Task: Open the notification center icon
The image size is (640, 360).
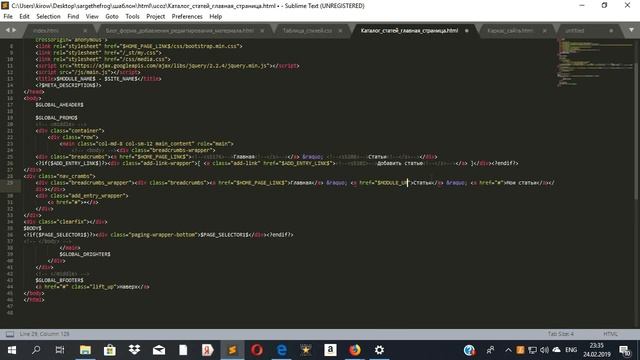Action: pos(624,350)
